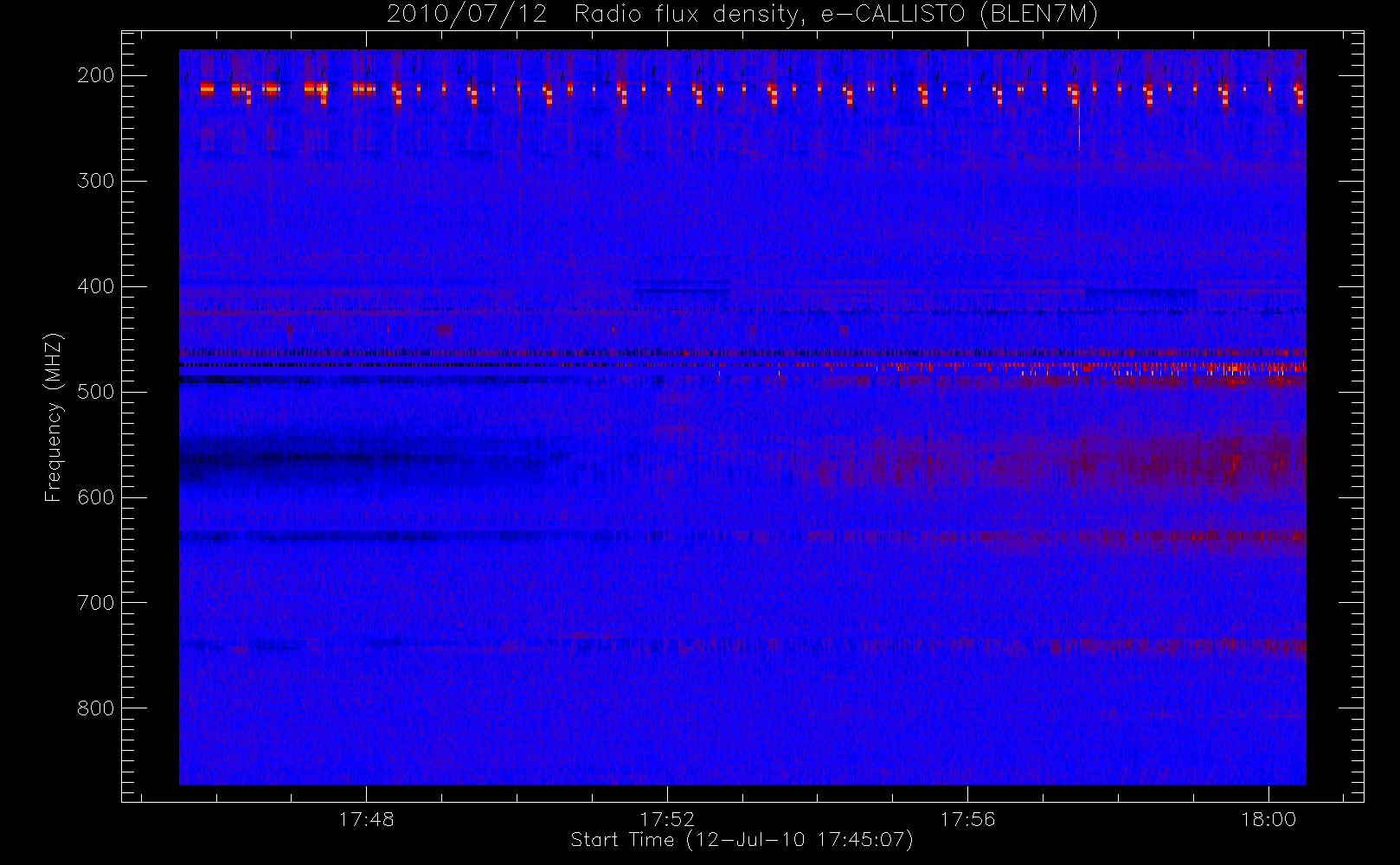Click the 600 frequency tick label
Viewport: 1400px width, 865px height.
point(95,497)
